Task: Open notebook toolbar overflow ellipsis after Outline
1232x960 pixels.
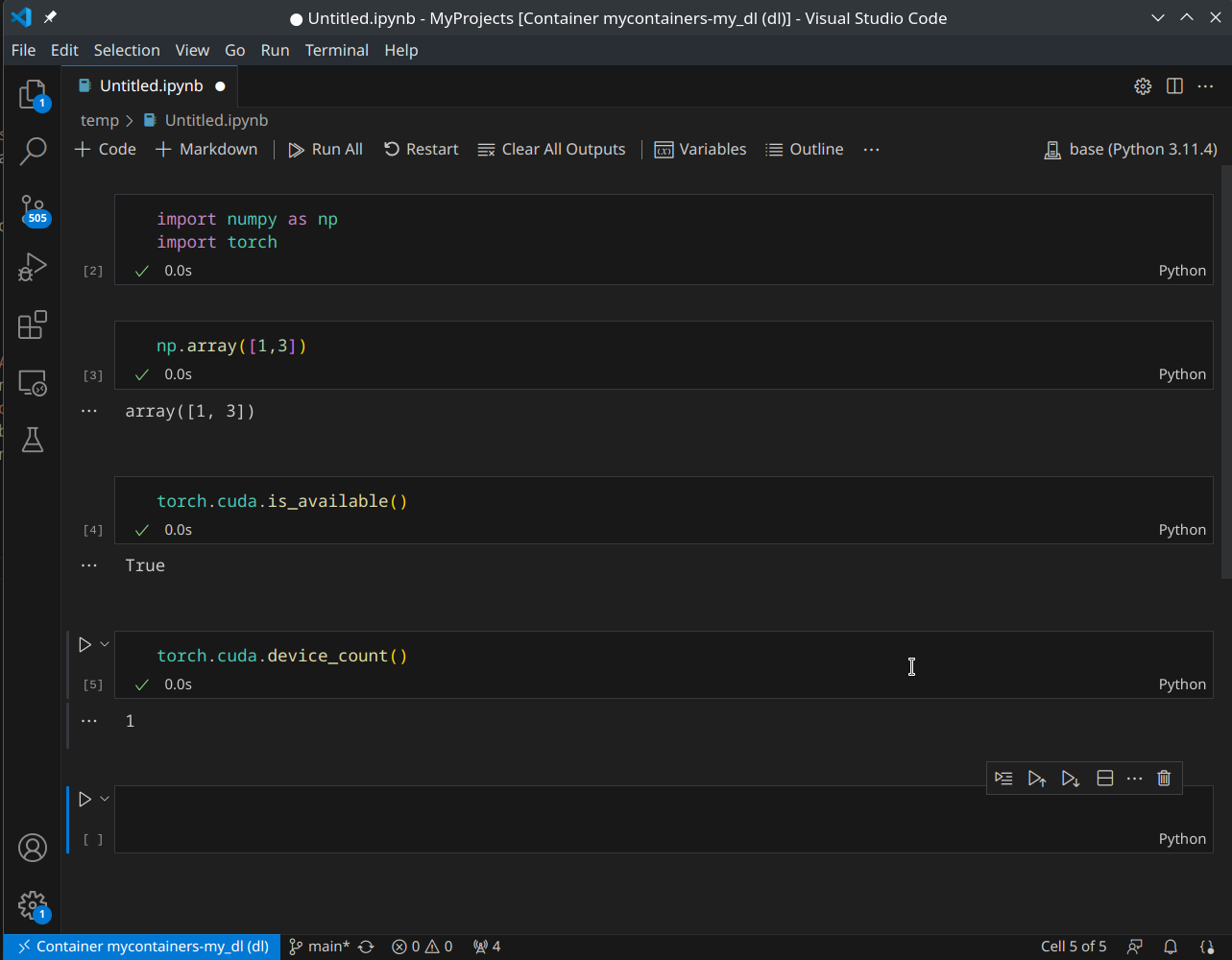Action: pos(871,150)
